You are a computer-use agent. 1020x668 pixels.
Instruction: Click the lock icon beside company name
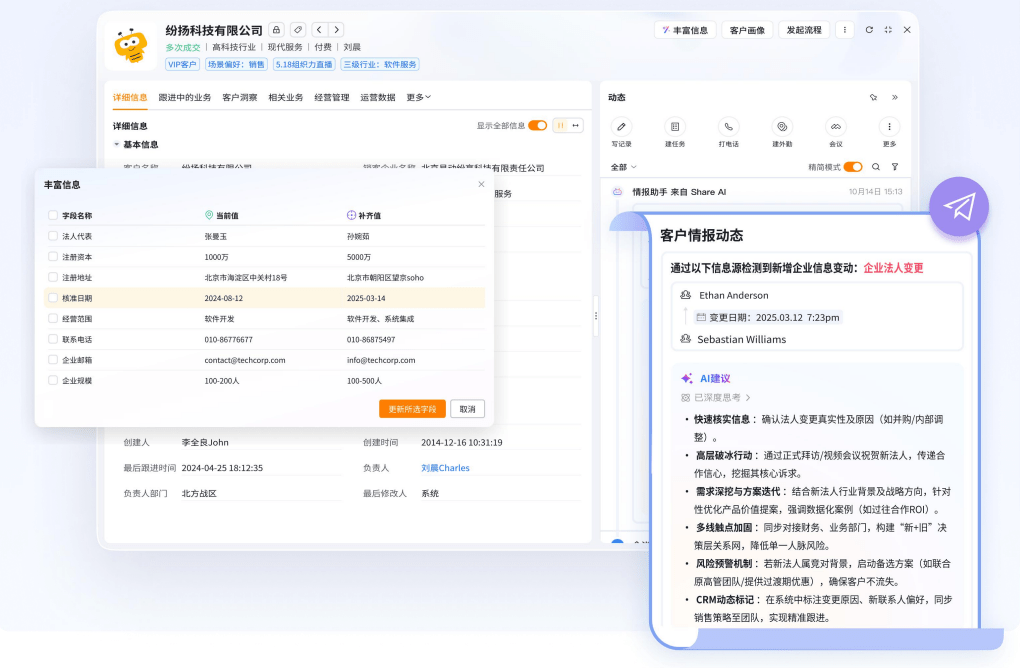277,30
